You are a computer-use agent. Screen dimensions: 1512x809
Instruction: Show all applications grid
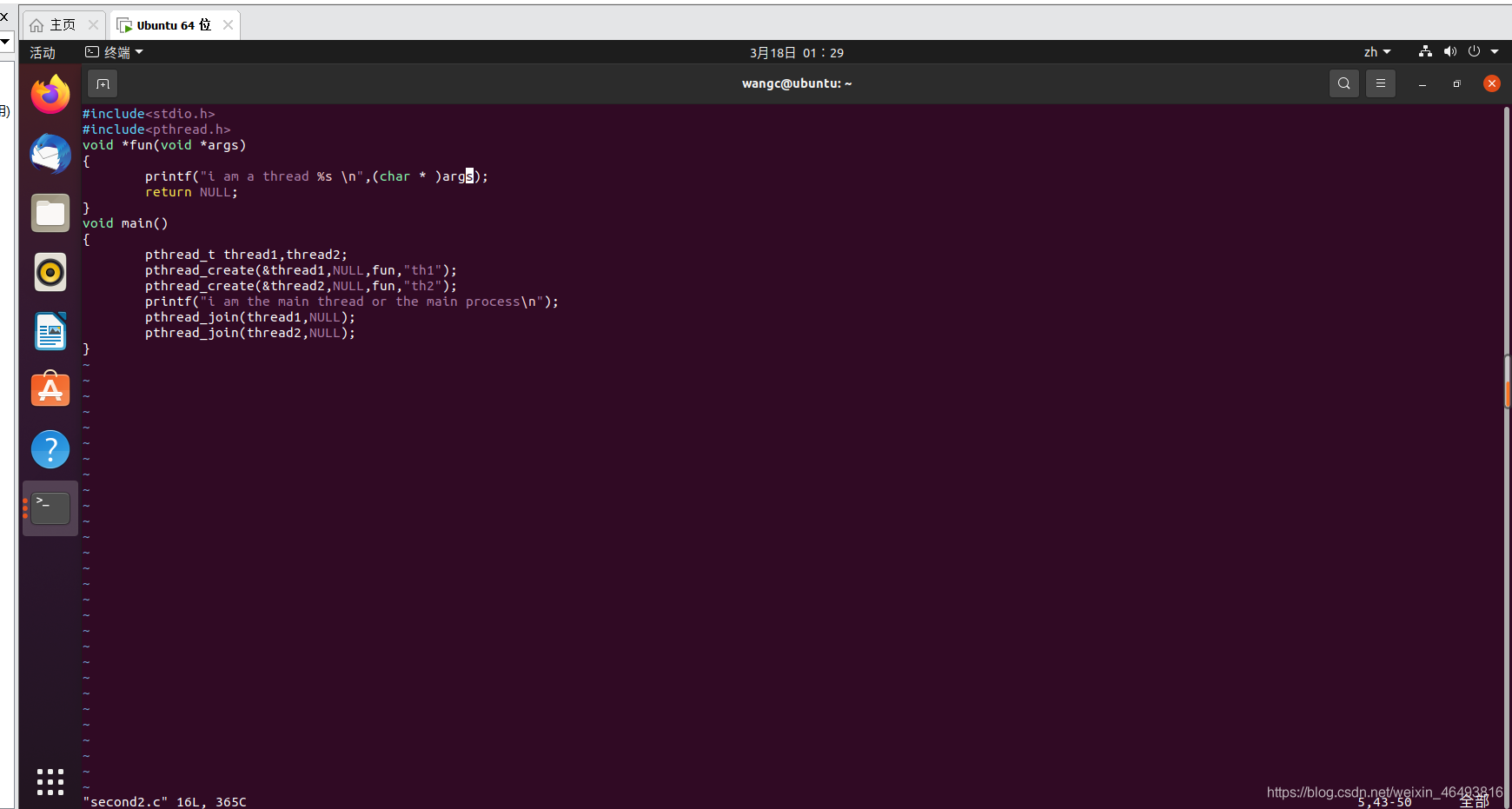(x=50, y=781)
